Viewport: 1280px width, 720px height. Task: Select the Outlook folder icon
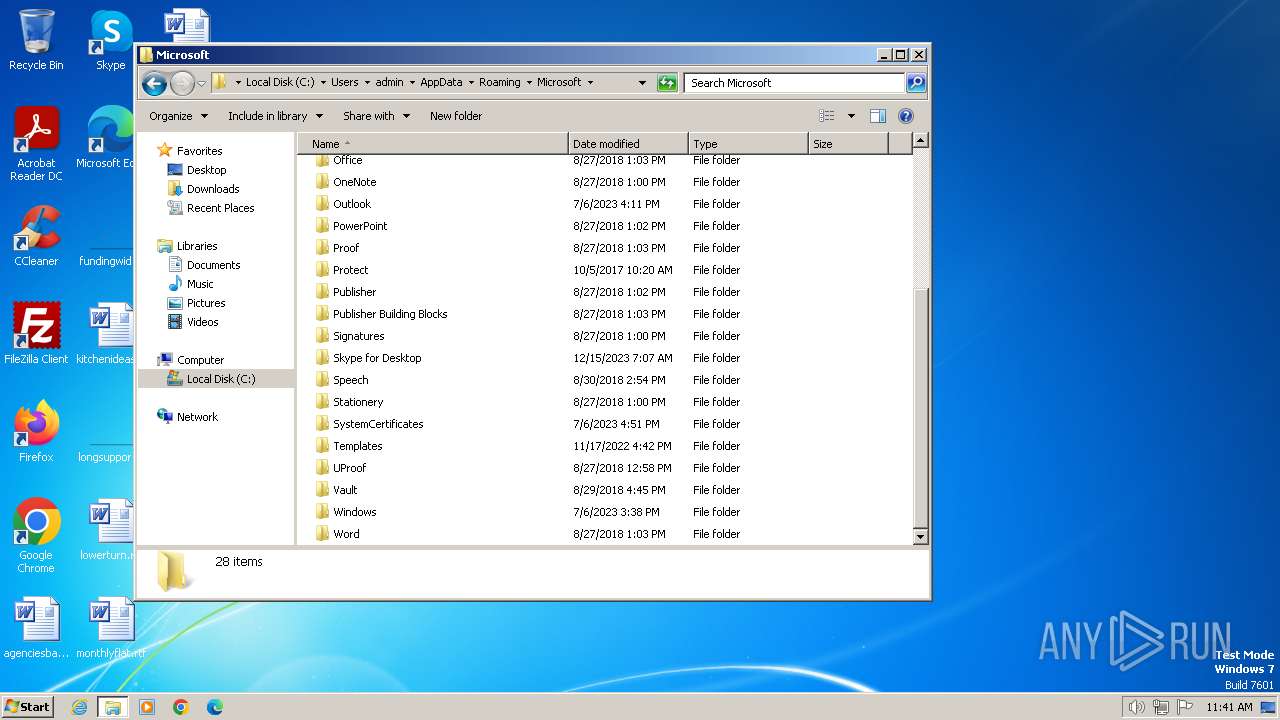[322, 204]
